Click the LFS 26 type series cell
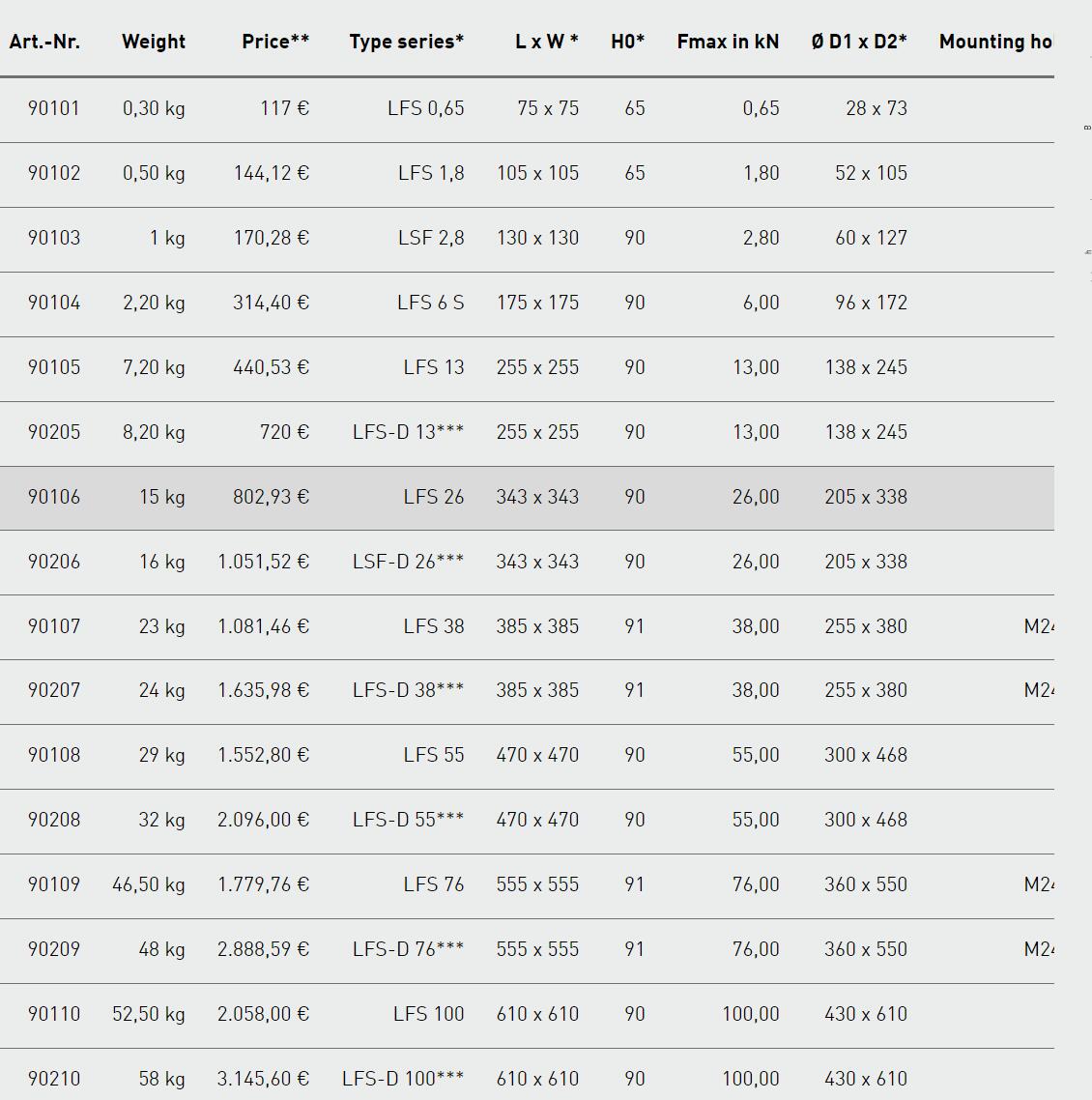This screenshot has height=1100, width=1092. tap(434, 497)
